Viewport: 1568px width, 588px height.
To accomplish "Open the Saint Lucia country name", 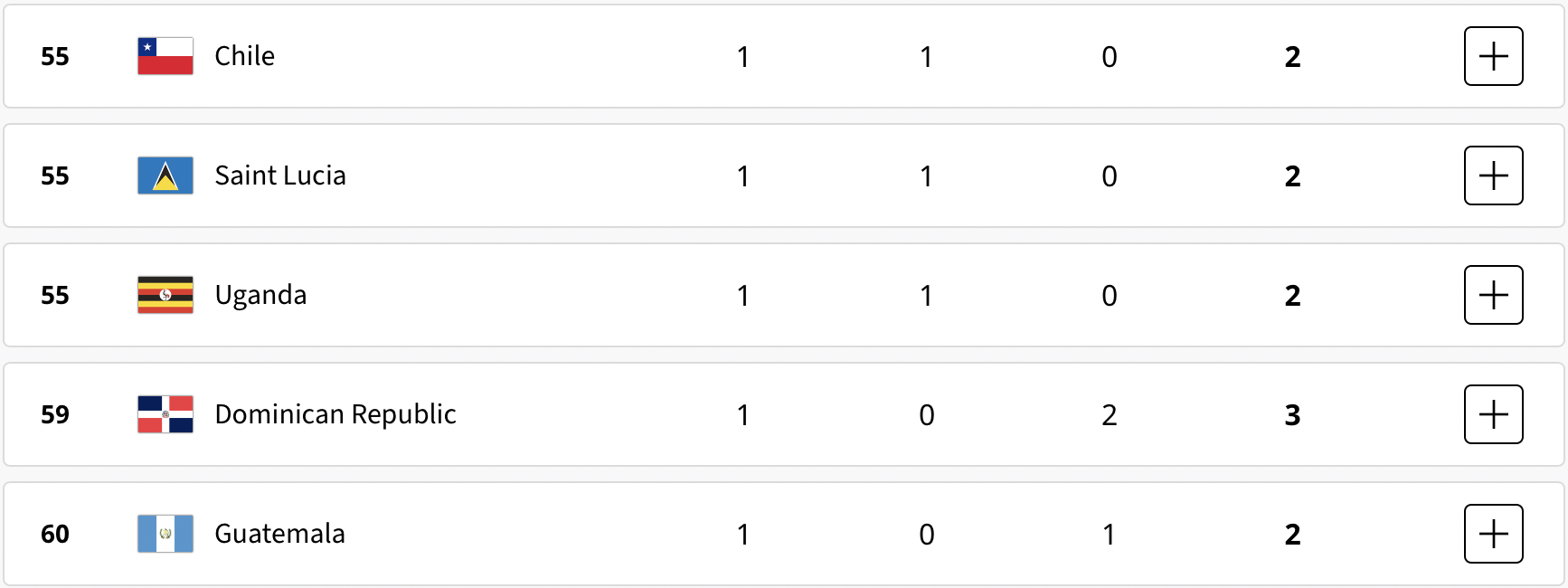I will [280, 175].
